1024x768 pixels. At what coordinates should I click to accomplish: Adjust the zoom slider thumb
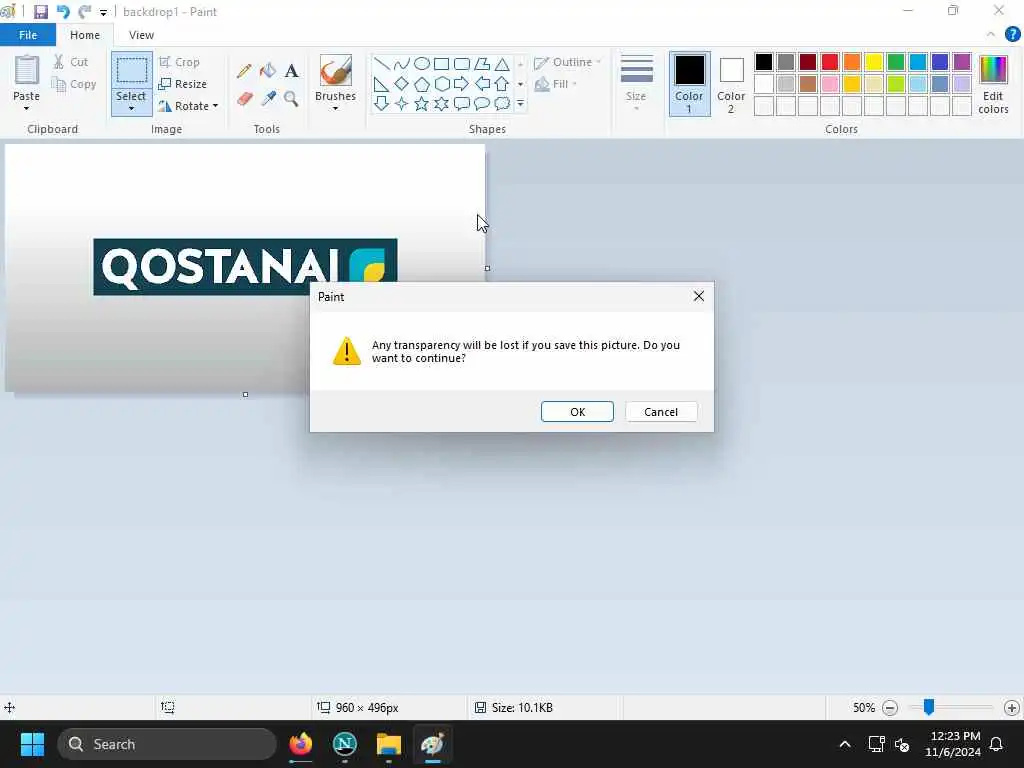[929, 707]
